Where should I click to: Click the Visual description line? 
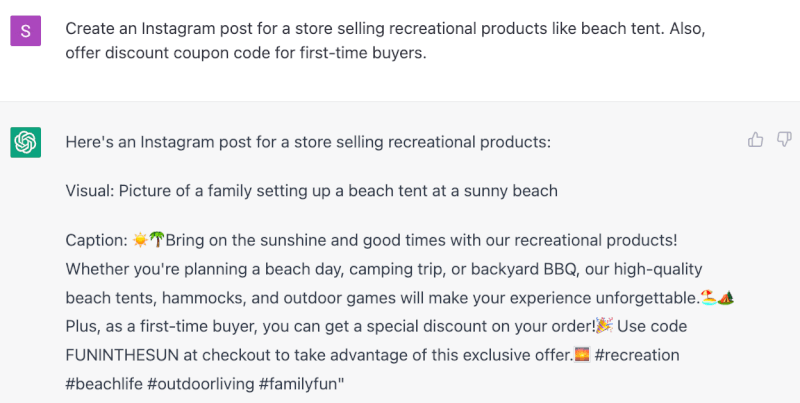311,191
